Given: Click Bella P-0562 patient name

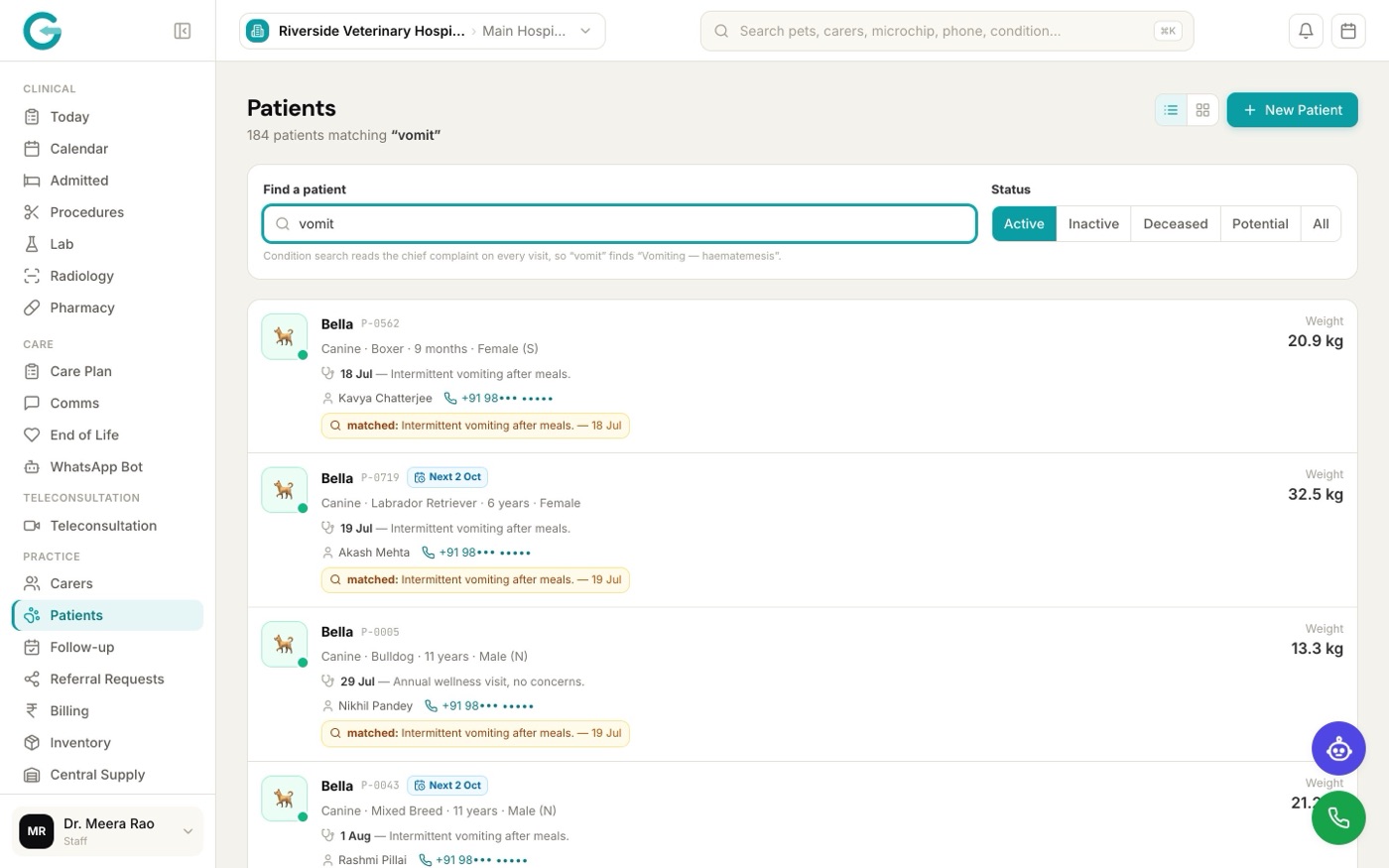Looking at the screenshot, I should click(x=337, y=324).
